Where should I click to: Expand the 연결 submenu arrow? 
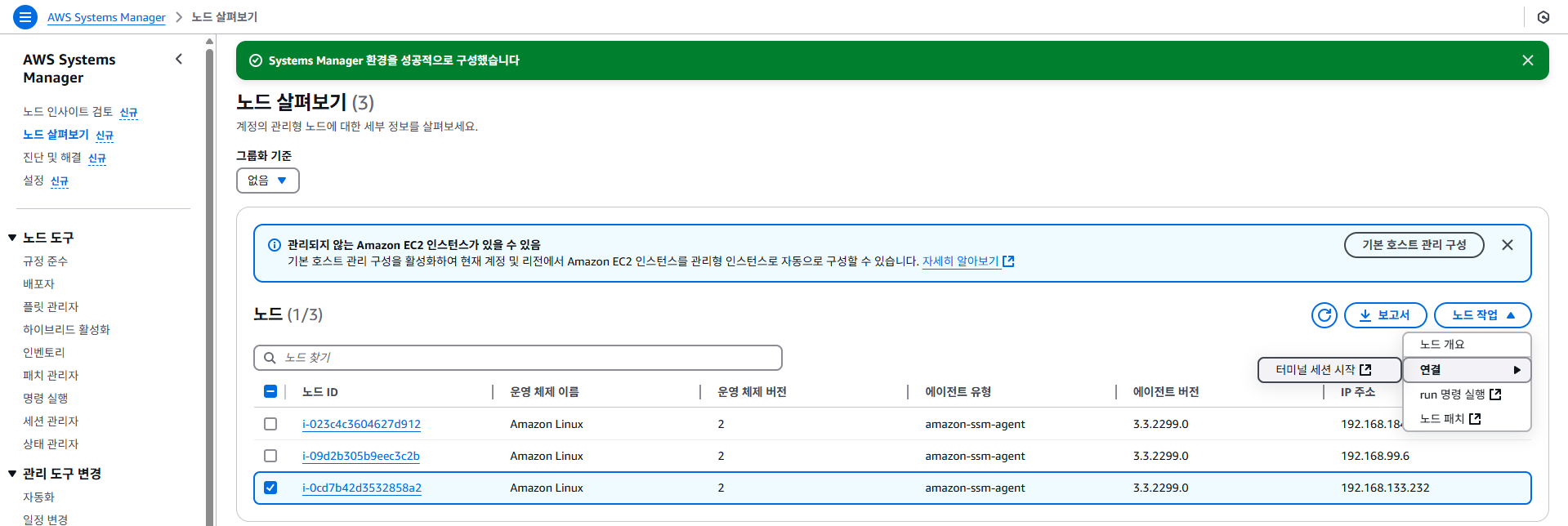coord(1517,370)
